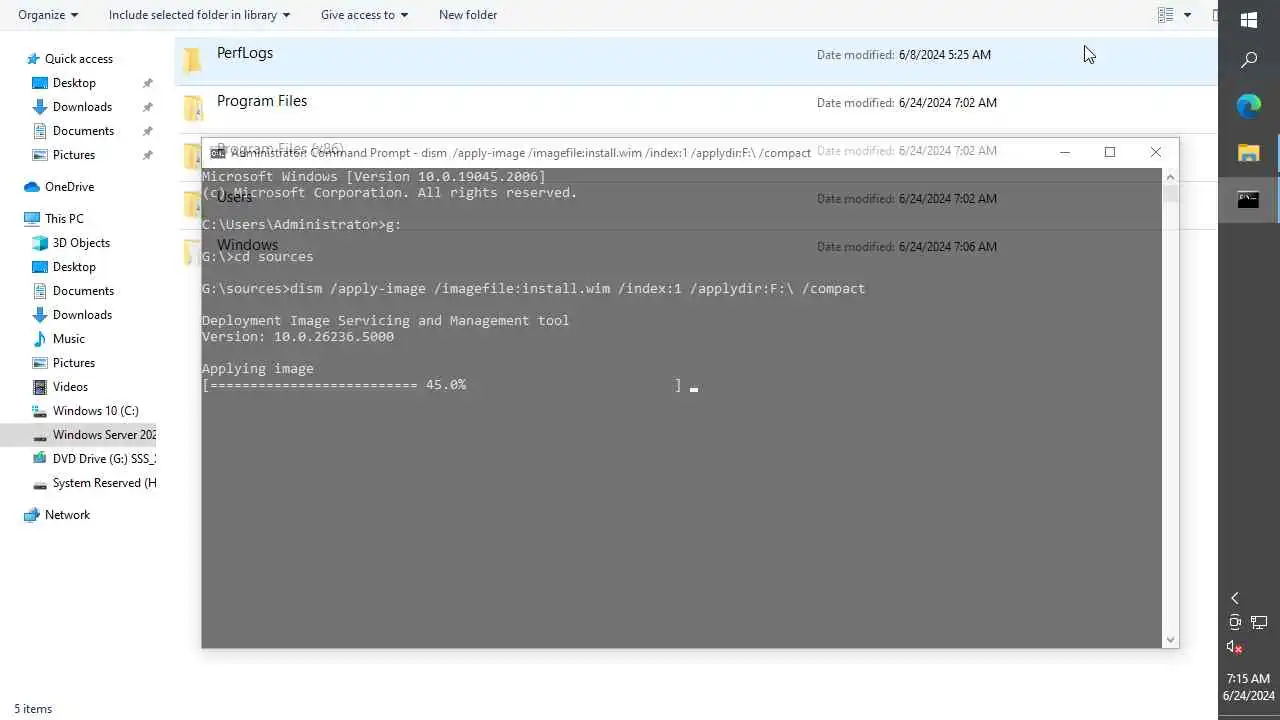Click the pin icon next to pinned Downloads
This screenshot has width=1280, height=720.
148,107
